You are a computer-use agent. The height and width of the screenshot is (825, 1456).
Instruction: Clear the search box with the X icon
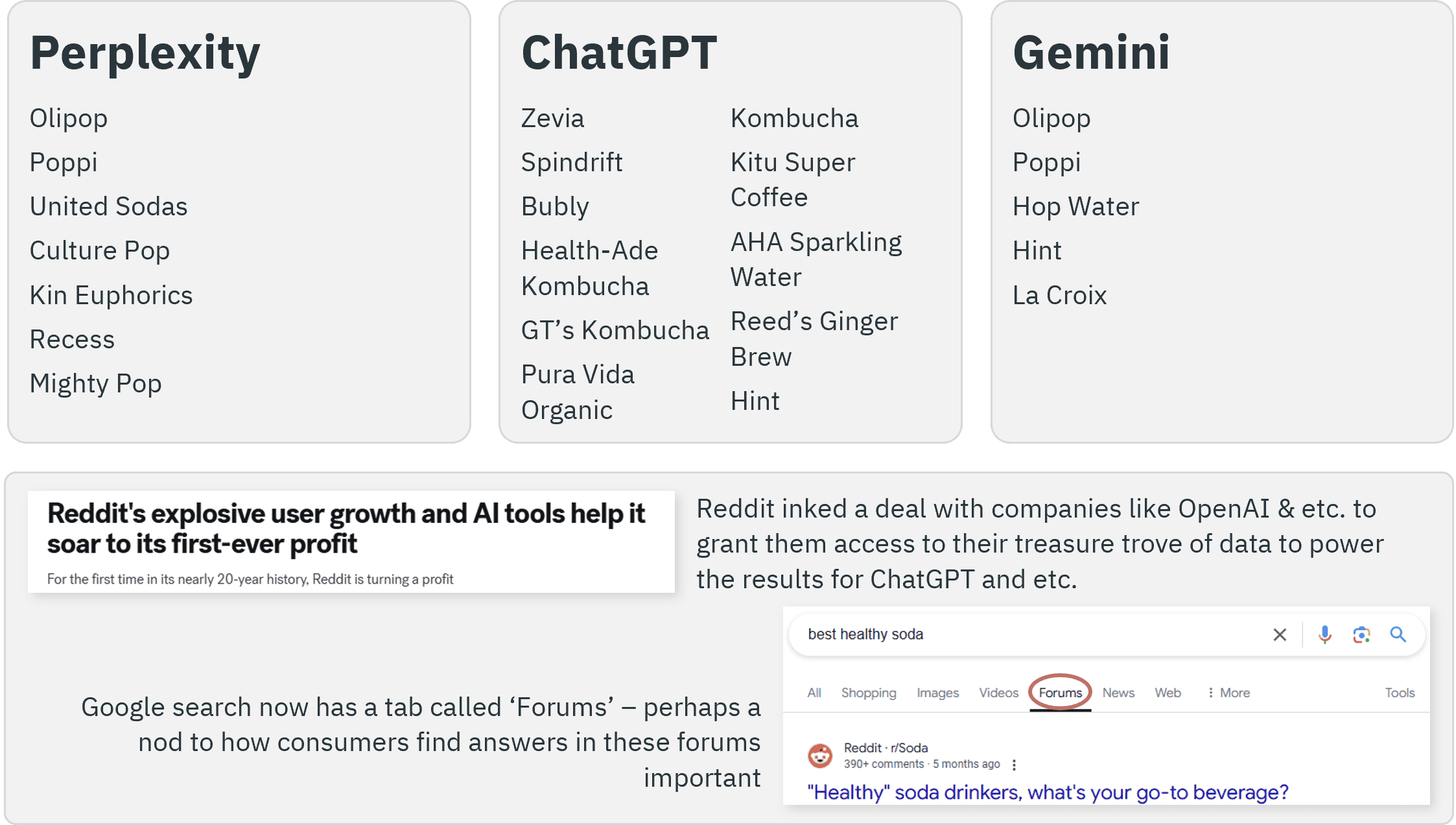(x=1279, y=634)
